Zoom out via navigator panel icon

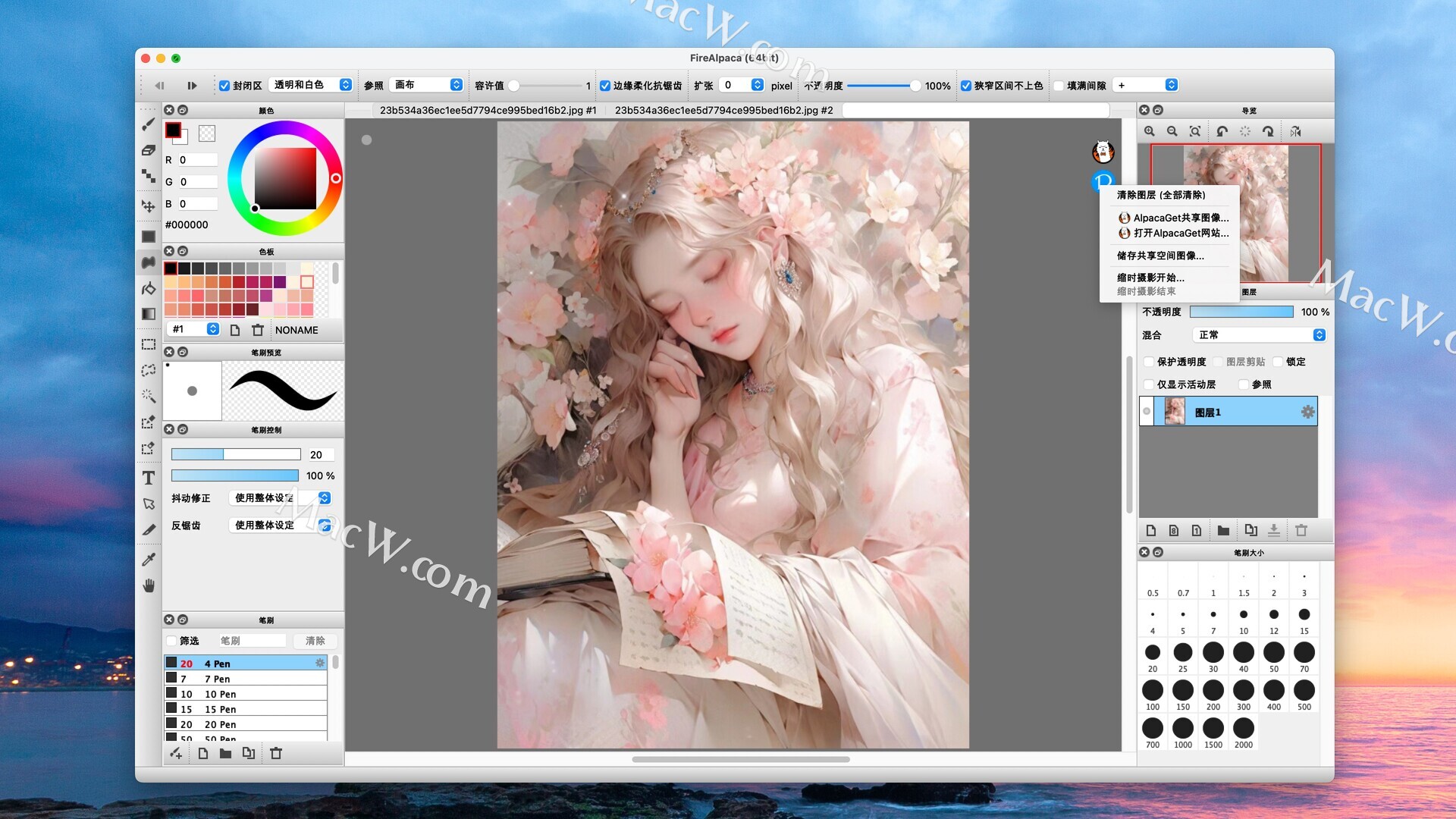pyautogui.click(x=1172, y=131)
